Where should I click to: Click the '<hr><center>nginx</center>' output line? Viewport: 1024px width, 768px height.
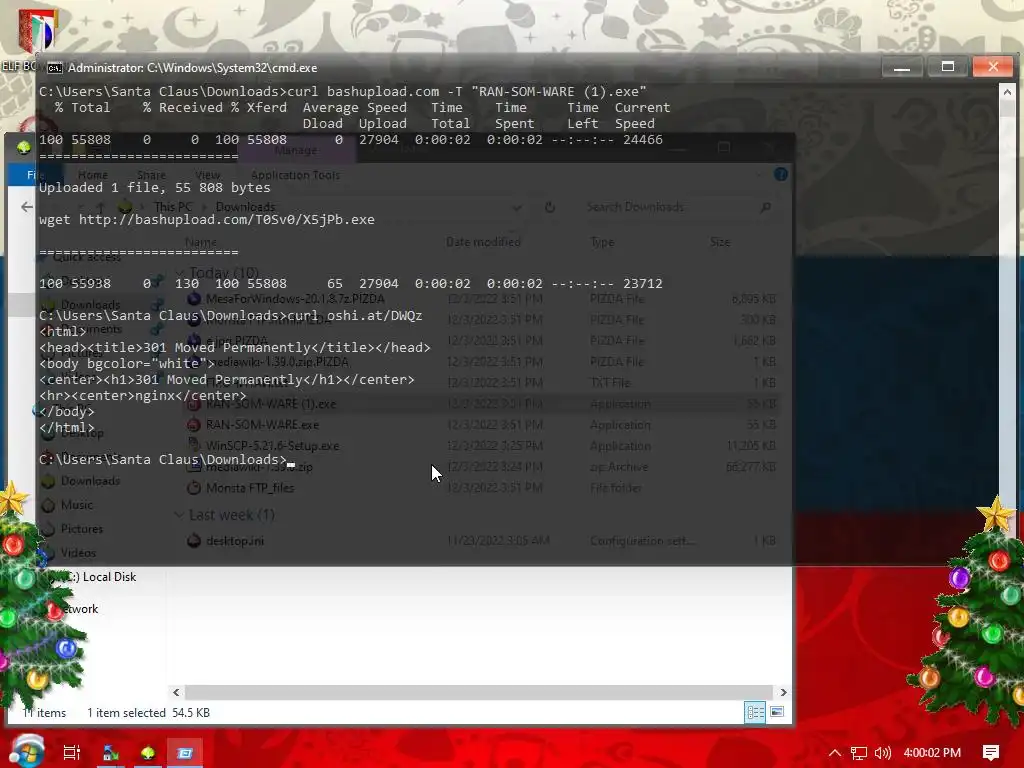143,396
